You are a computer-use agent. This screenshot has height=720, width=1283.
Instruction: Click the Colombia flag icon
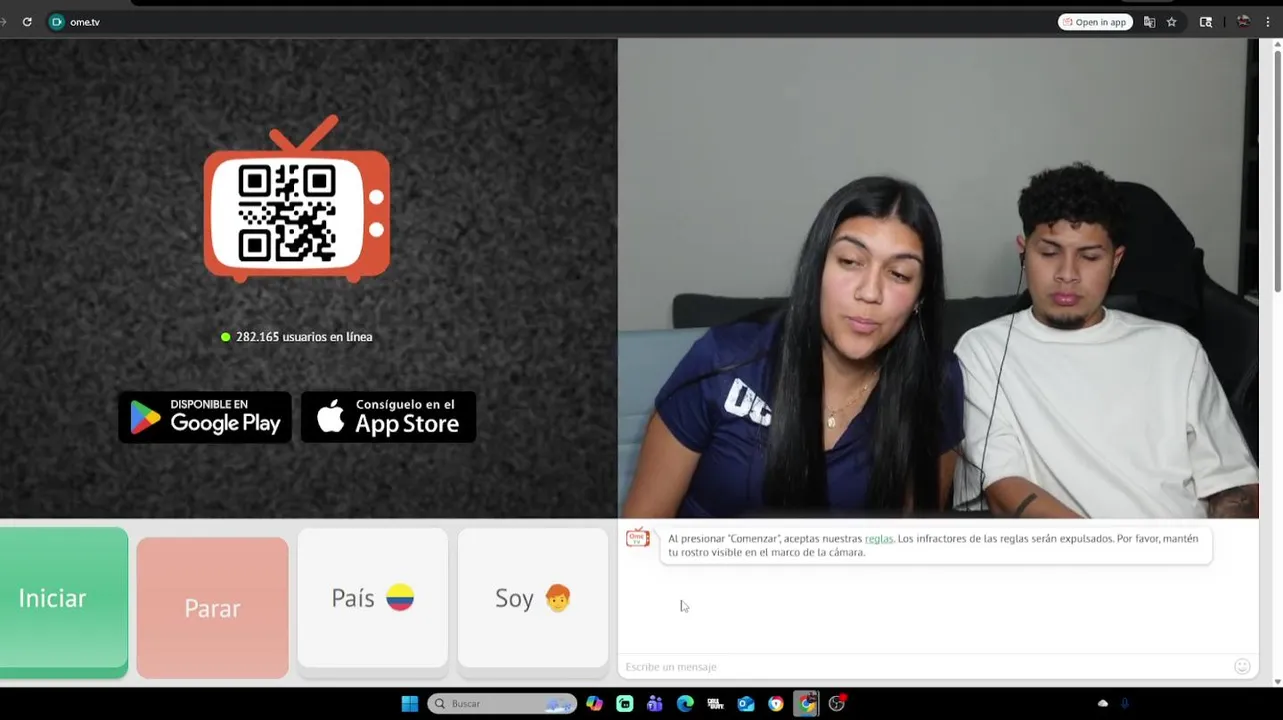(400, 598)
